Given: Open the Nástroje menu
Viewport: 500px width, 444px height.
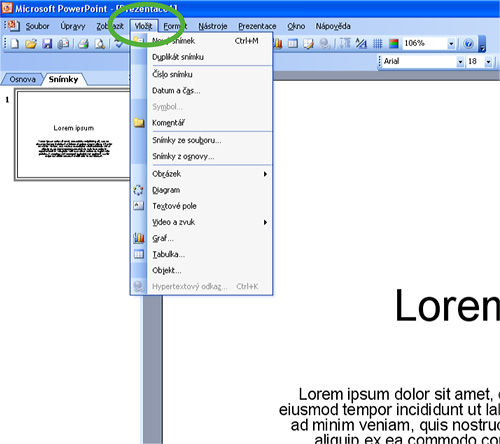Looking at the screenshot, I should point(213,26).
